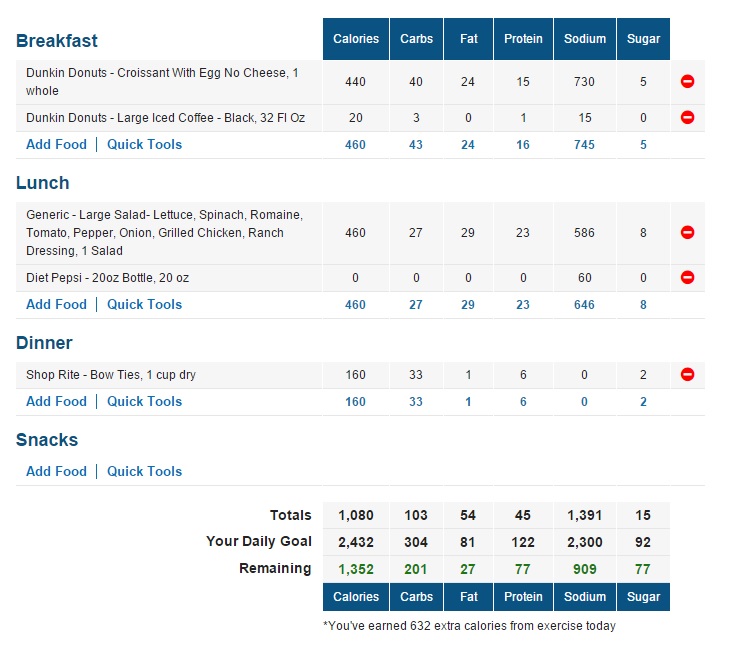Open the Large Iced Coffee entry
This screenshot has height=659, width=733.
(x=165, y=118)
